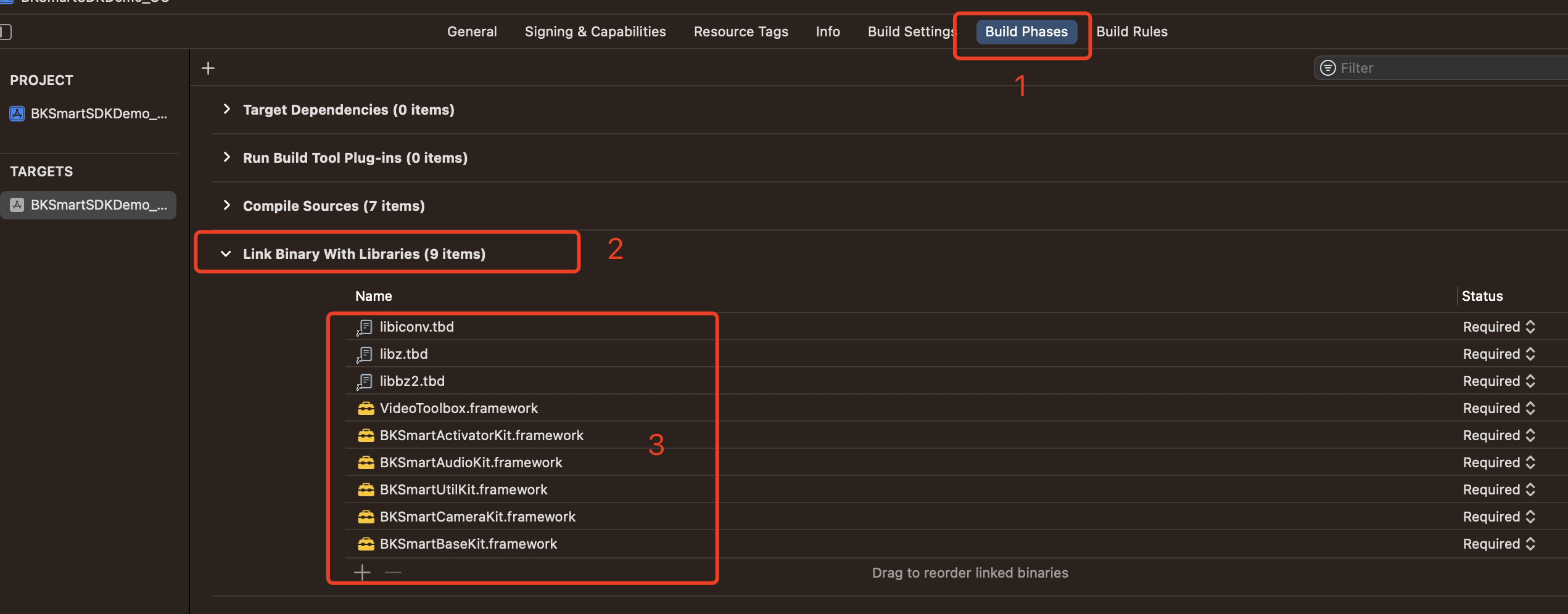Open Status popup for BKSmartCameraKit.framework
The width and height of the screenshot is (1568, 614).
click(x=1499, y=517)
